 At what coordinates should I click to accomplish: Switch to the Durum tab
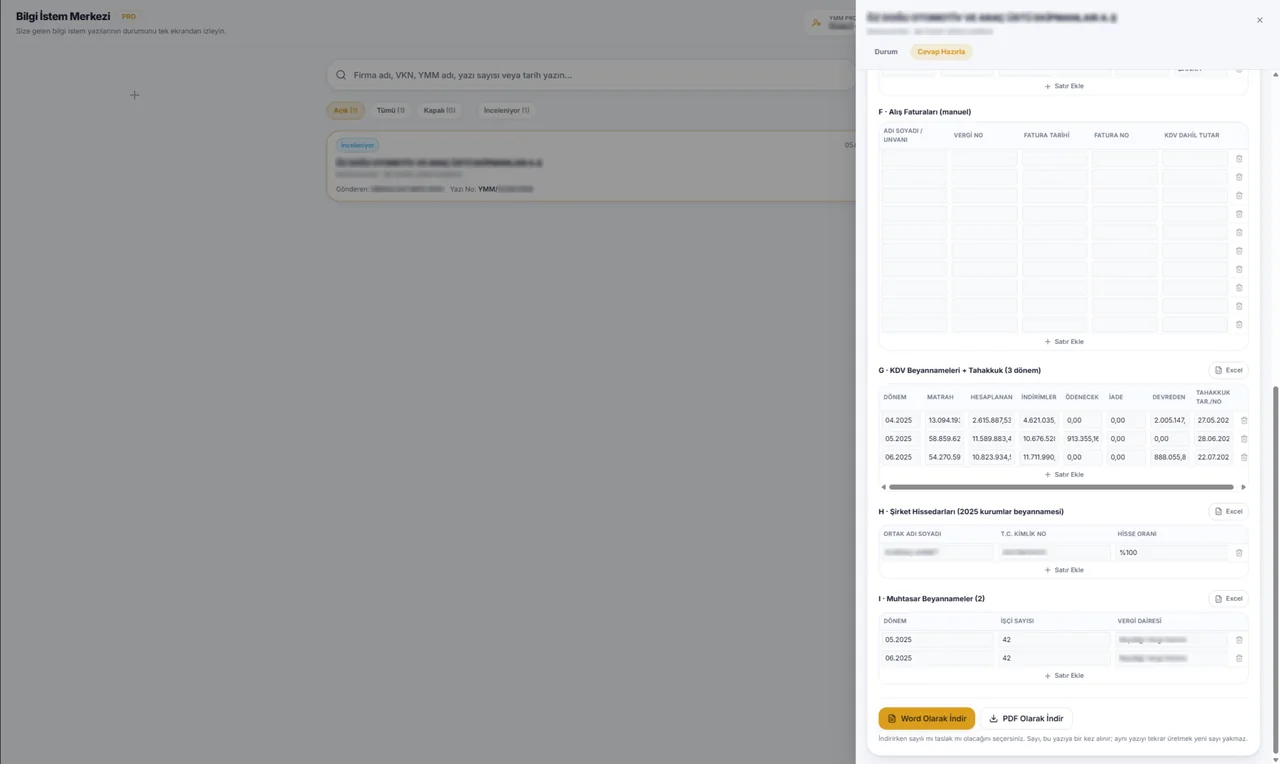coord(886,52)
